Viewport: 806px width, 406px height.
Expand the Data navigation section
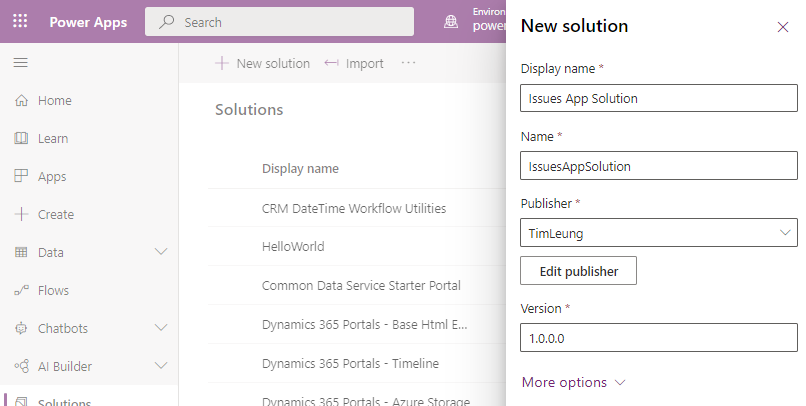161,252
